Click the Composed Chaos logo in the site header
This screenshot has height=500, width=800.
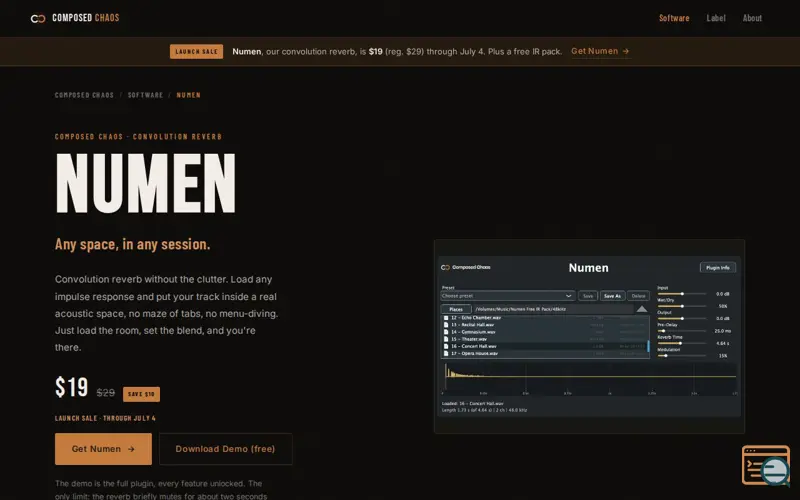point(75,18)
